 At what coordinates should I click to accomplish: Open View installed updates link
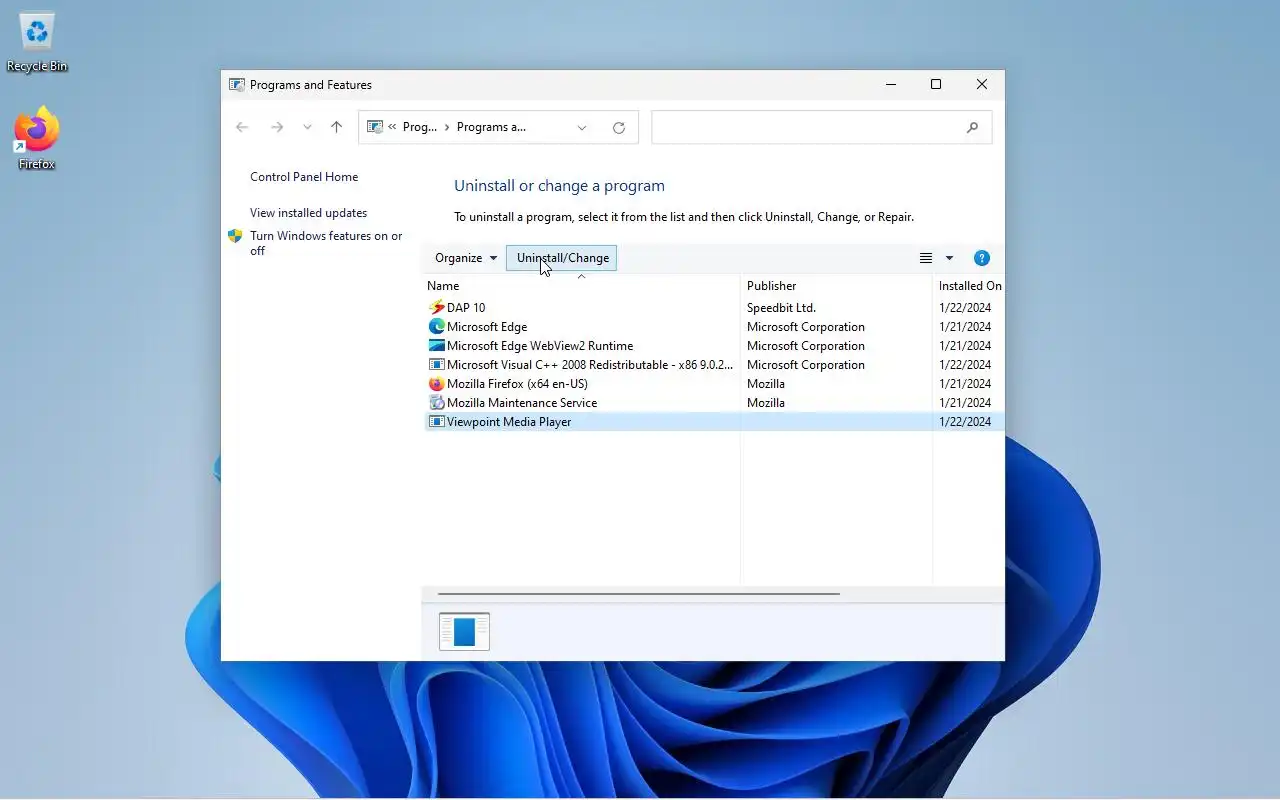pos(308,213)
